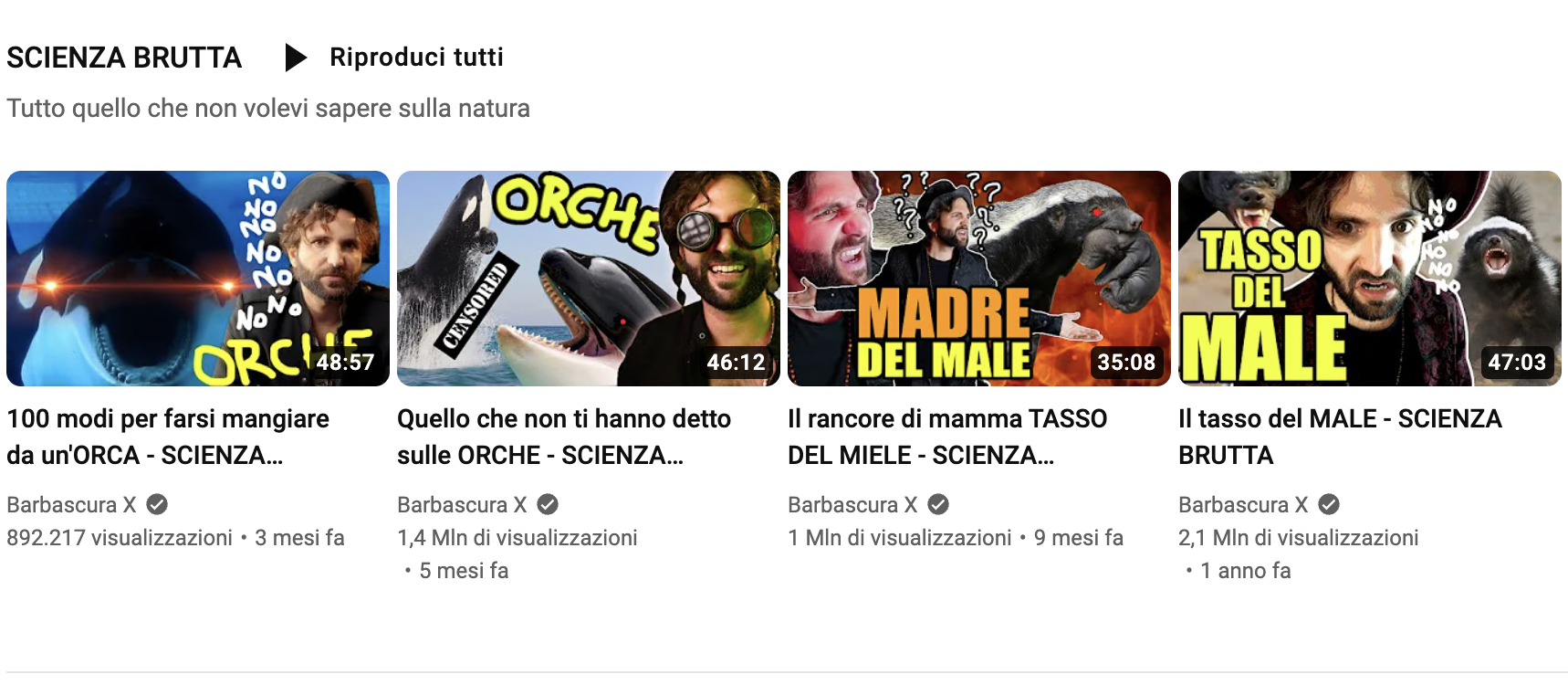Click the play triangle icon beside Riproduci tutti

(x=296, y=58)
